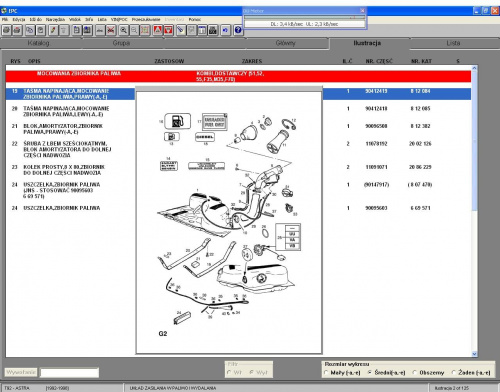The image size is (500, 392).
Task: Click the binoculars search icon
Action: [213, 30]
